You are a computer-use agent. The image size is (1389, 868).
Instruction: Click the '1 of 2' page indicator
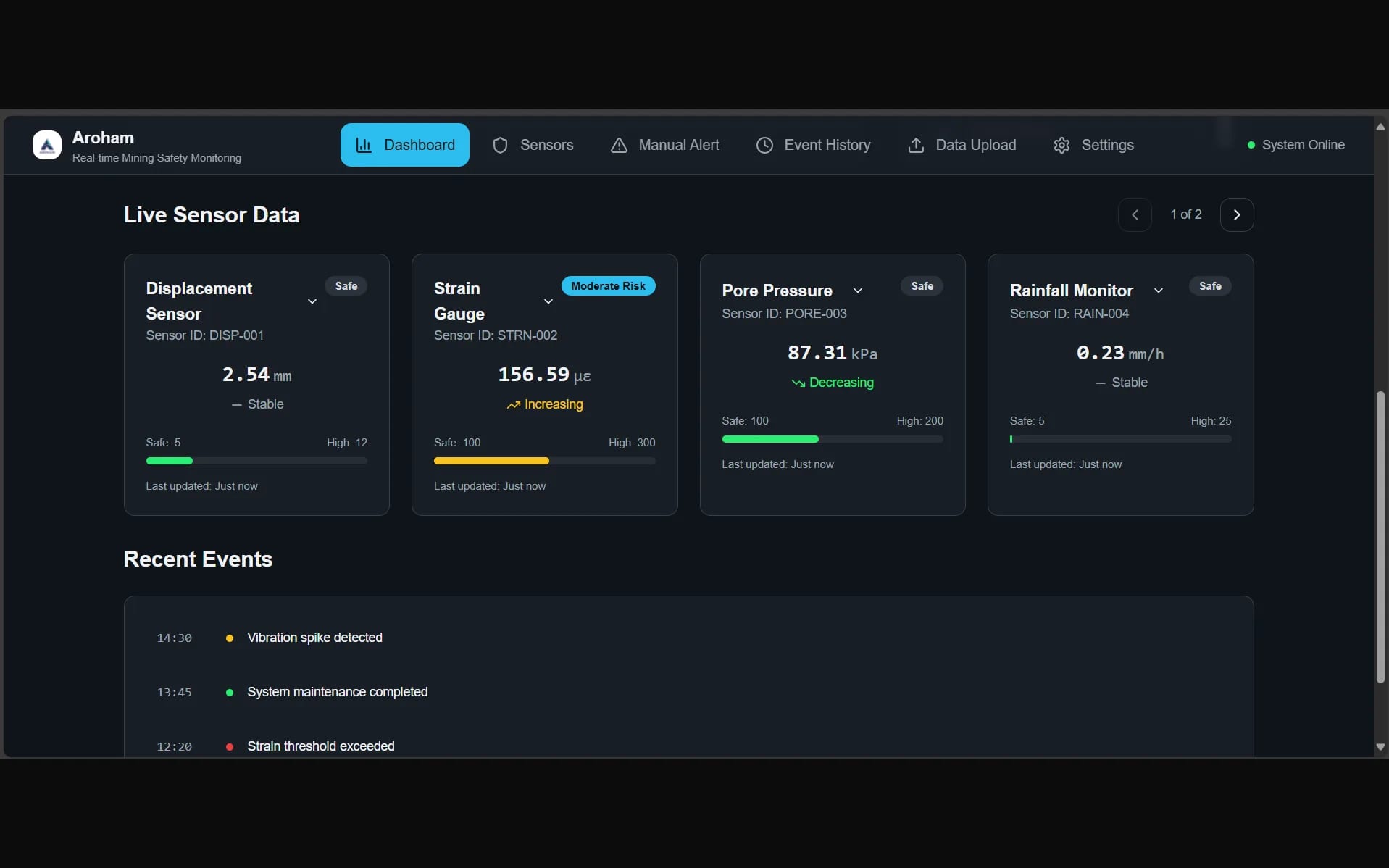pos(1186,214)
